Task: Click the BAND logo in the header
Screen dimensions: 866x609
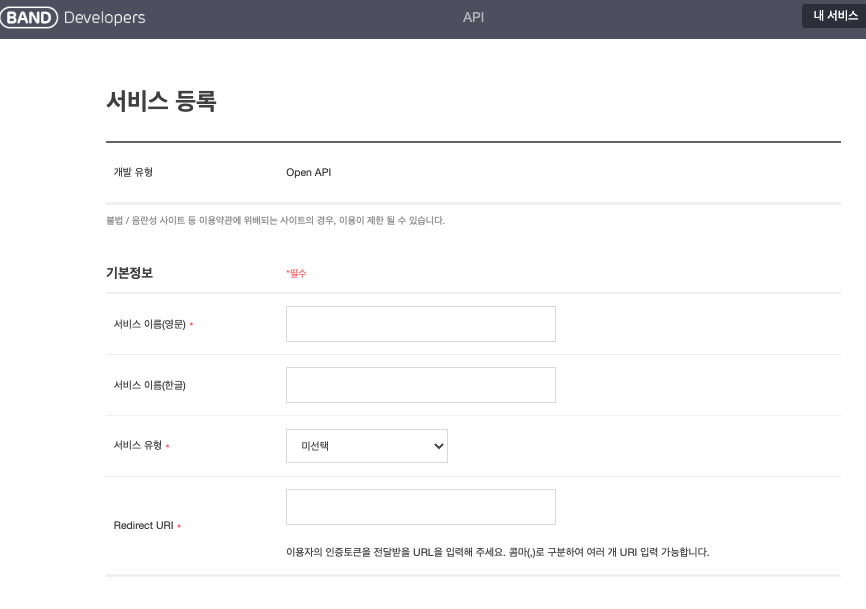Action: [29, 18]
